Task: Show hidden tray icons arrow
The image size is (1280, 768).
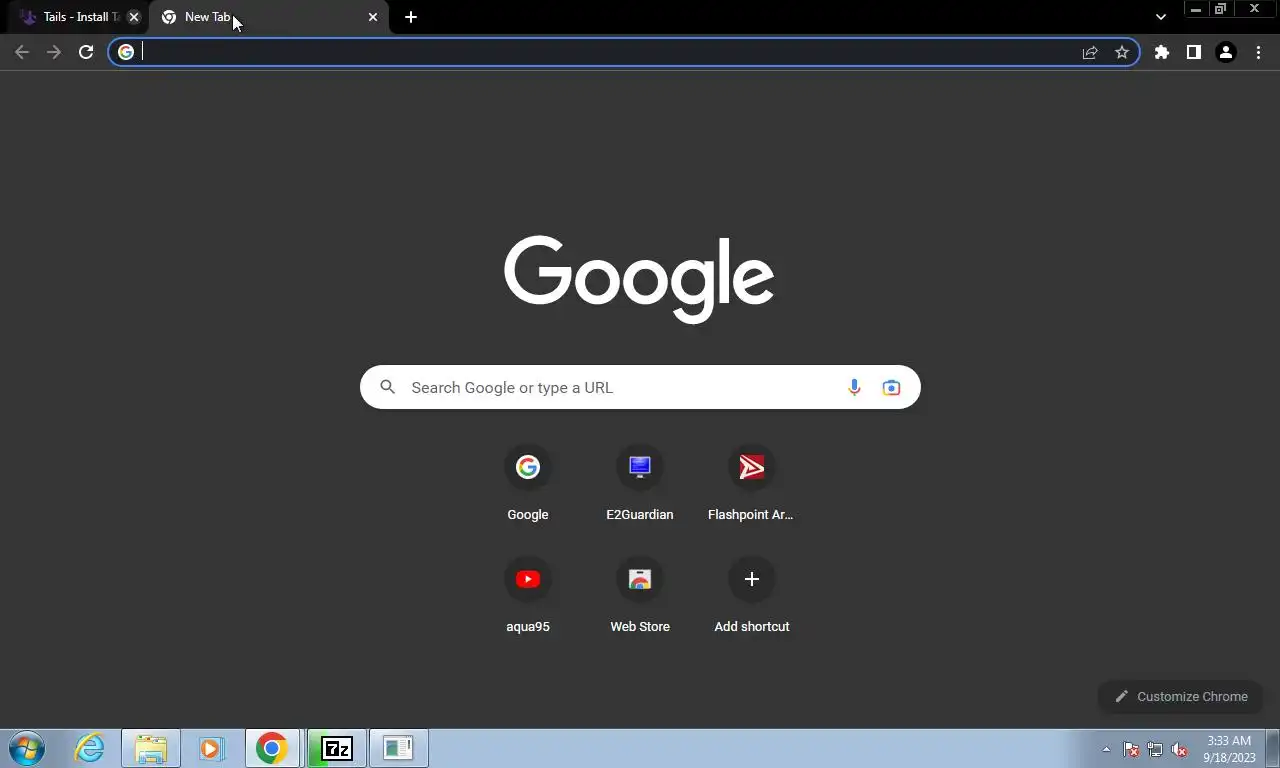Action: tap(1106, 749)
